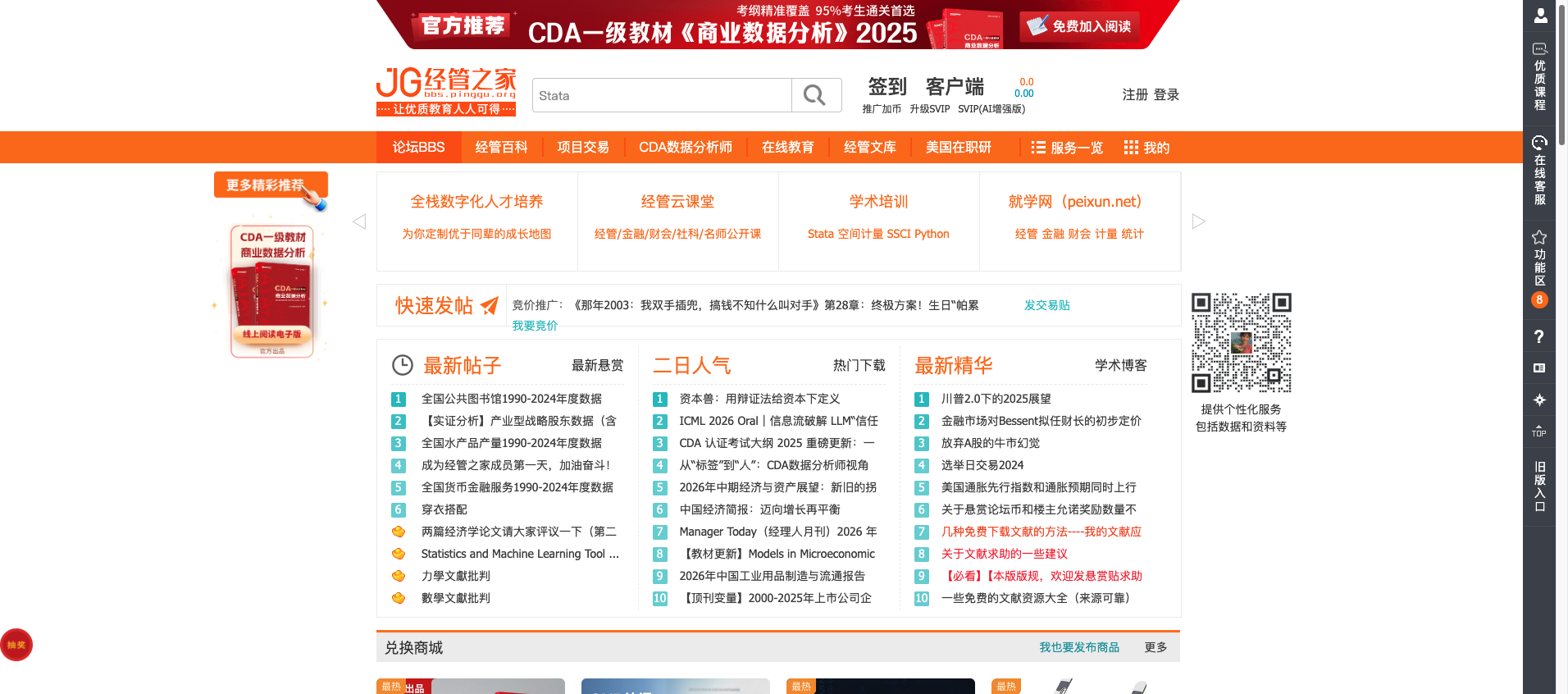Click 注册 to register
Screen dimensions: 1568x694
(x=1135, y=94)
